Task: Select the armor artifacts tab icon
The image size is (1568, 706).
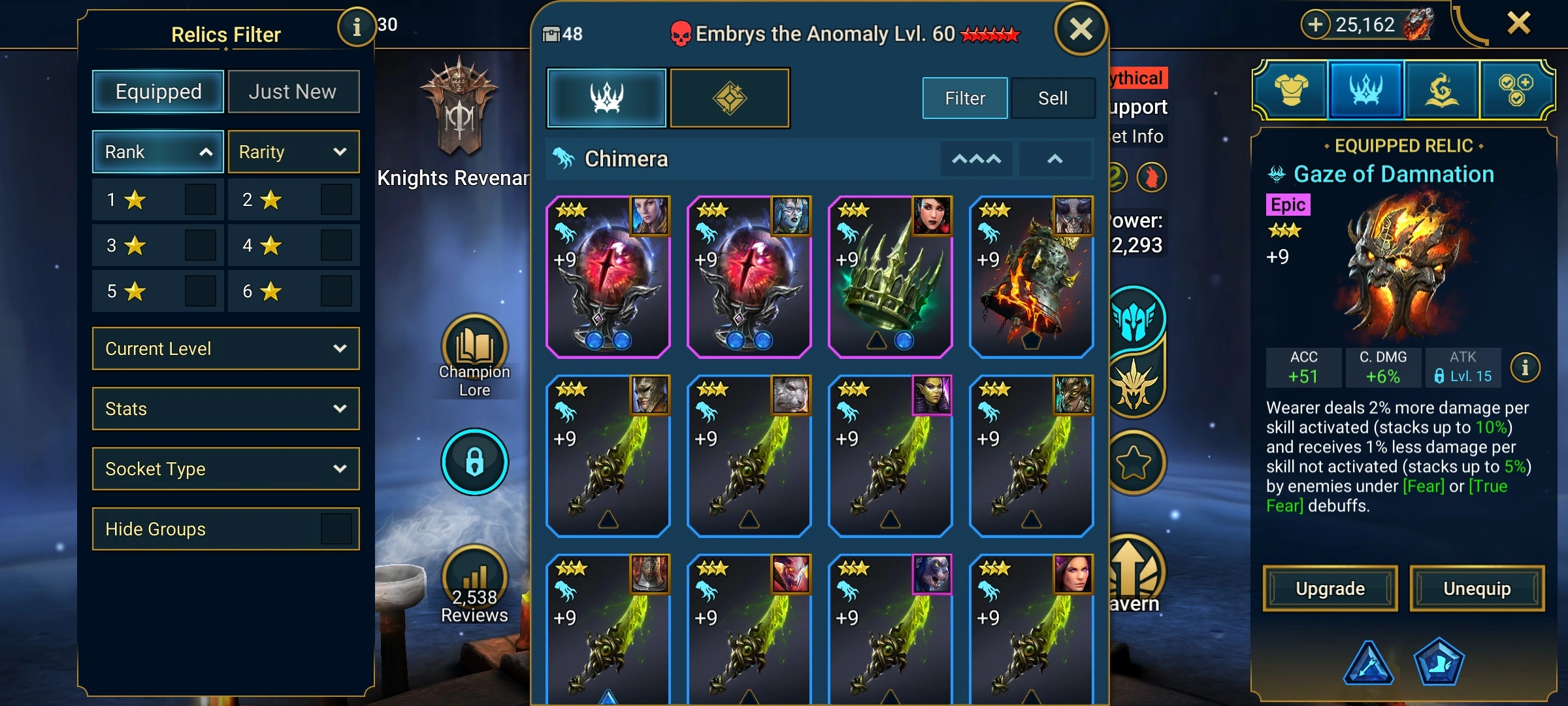Action: [x=1291, y=90]
